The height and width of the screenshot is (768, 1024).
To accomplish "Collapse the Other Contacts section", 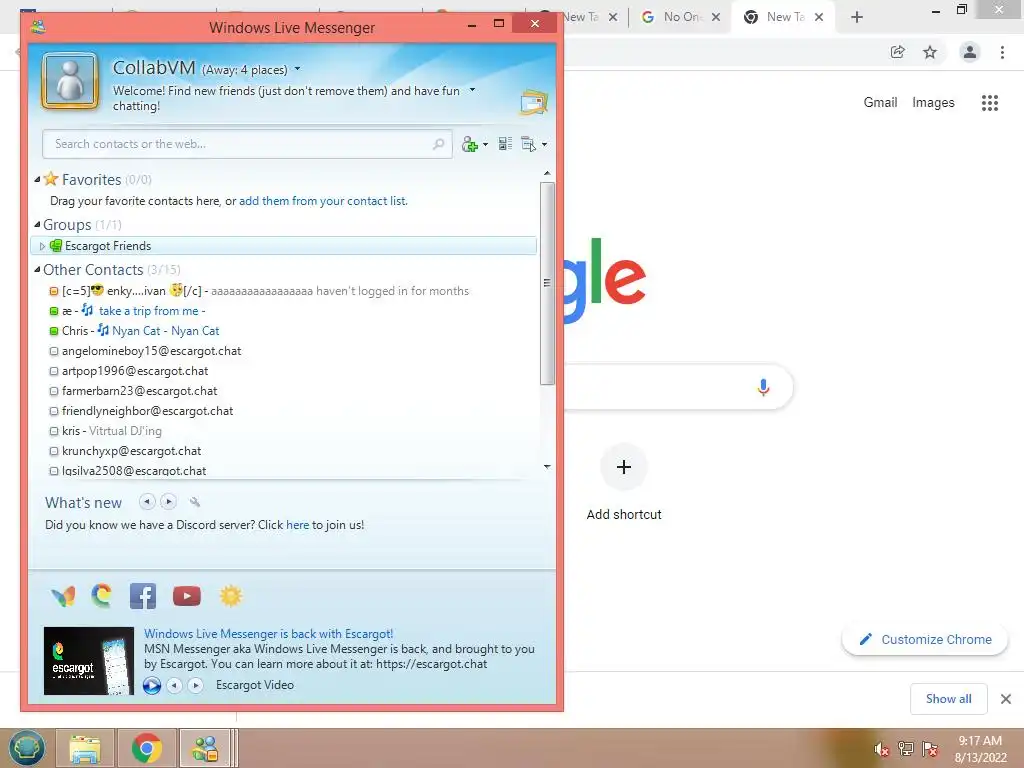I will point(37,269).
